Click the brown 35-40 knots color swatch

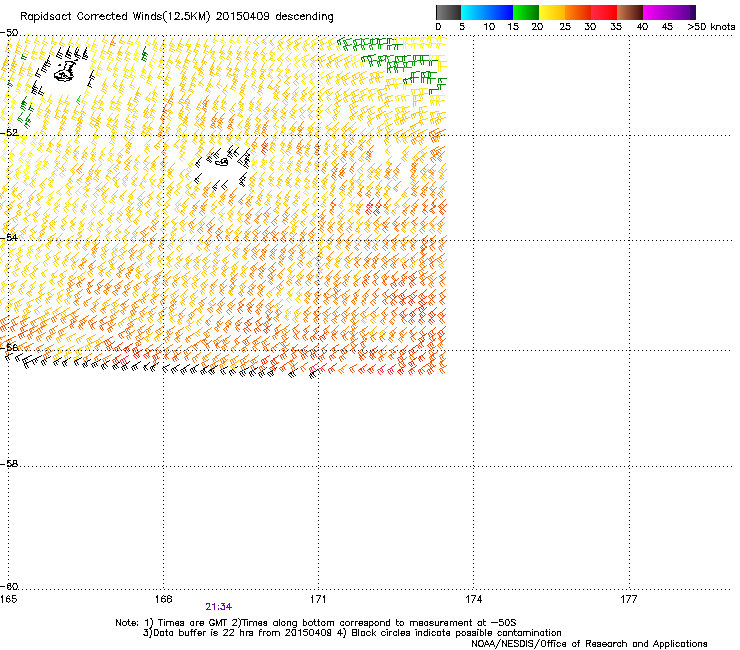(x=630, y=12)
